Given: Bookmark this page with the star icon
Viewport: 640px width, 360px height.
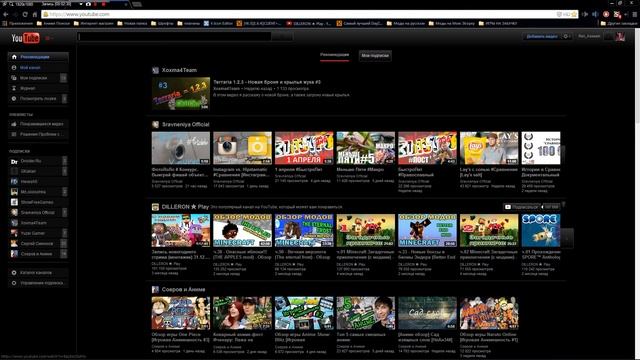Looking at the screenshot, I should [x=574, y=14].
